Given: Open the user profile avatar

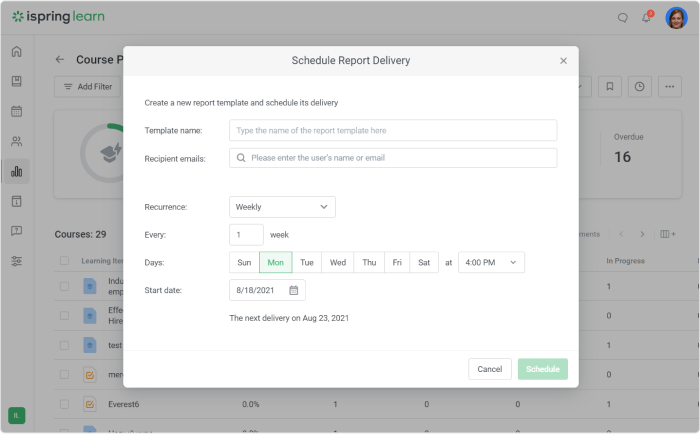Looking at the screenshot, I should click(x=676, y=18).
